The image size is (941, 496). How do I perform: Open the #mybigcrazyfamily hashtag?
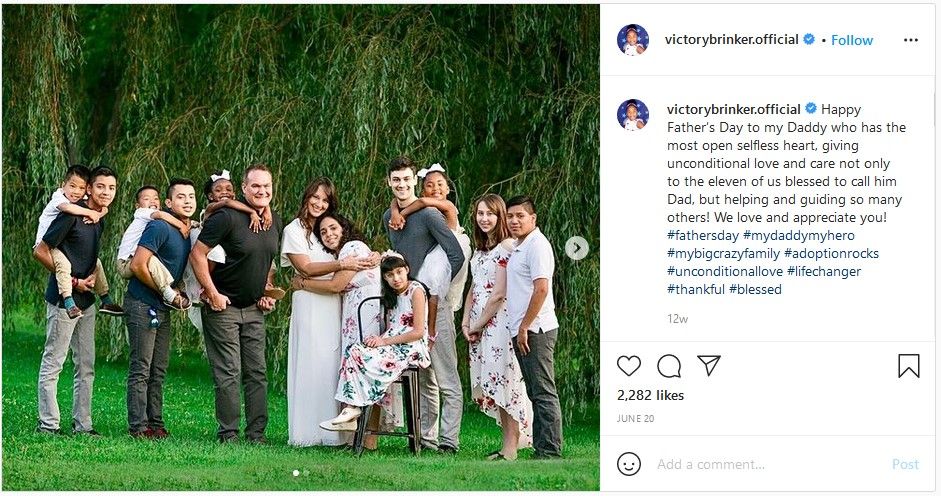[x=723, y=253]
